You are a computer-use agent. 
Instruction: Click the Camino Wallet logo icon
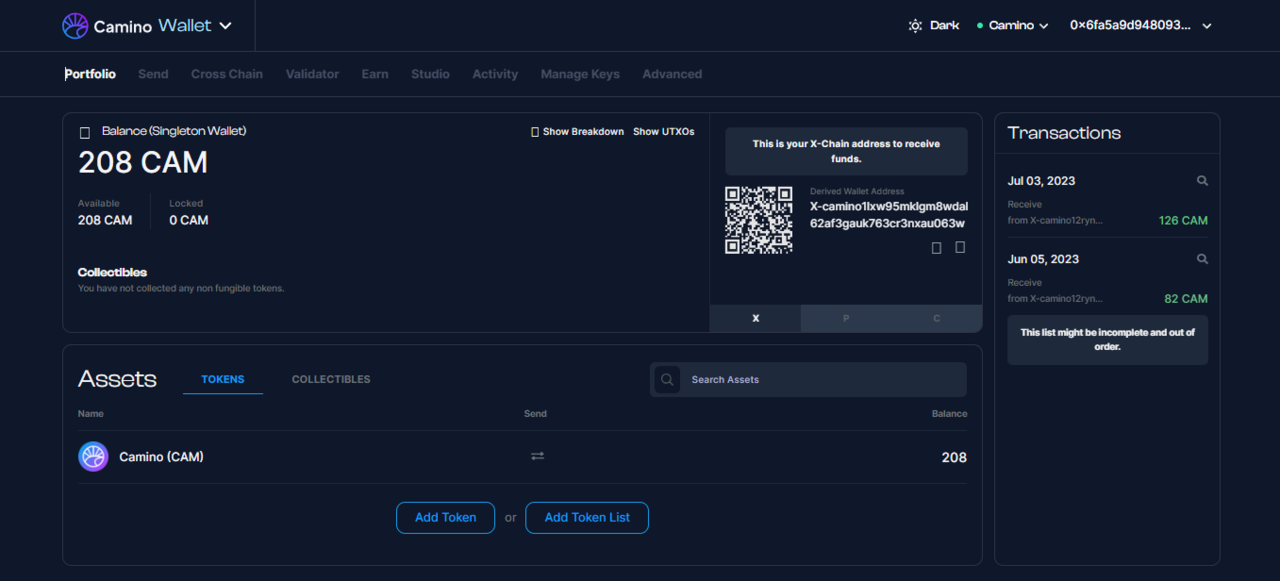75,26
